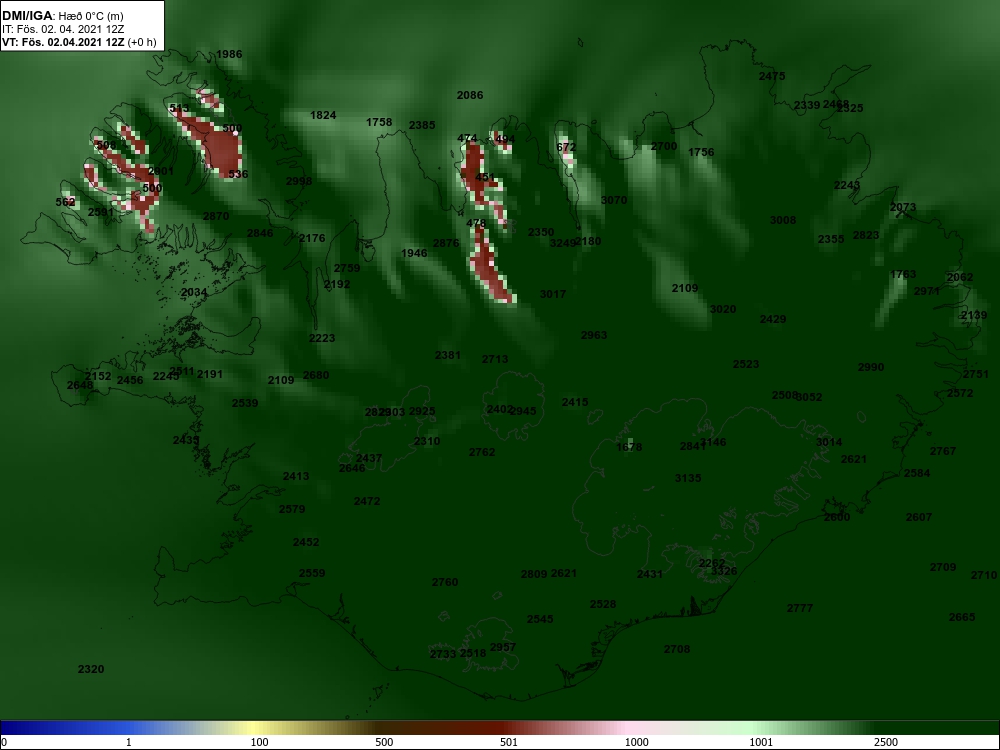Click the map value "1756"
This screenshot has height=750, width=1000.
point(701,152)
